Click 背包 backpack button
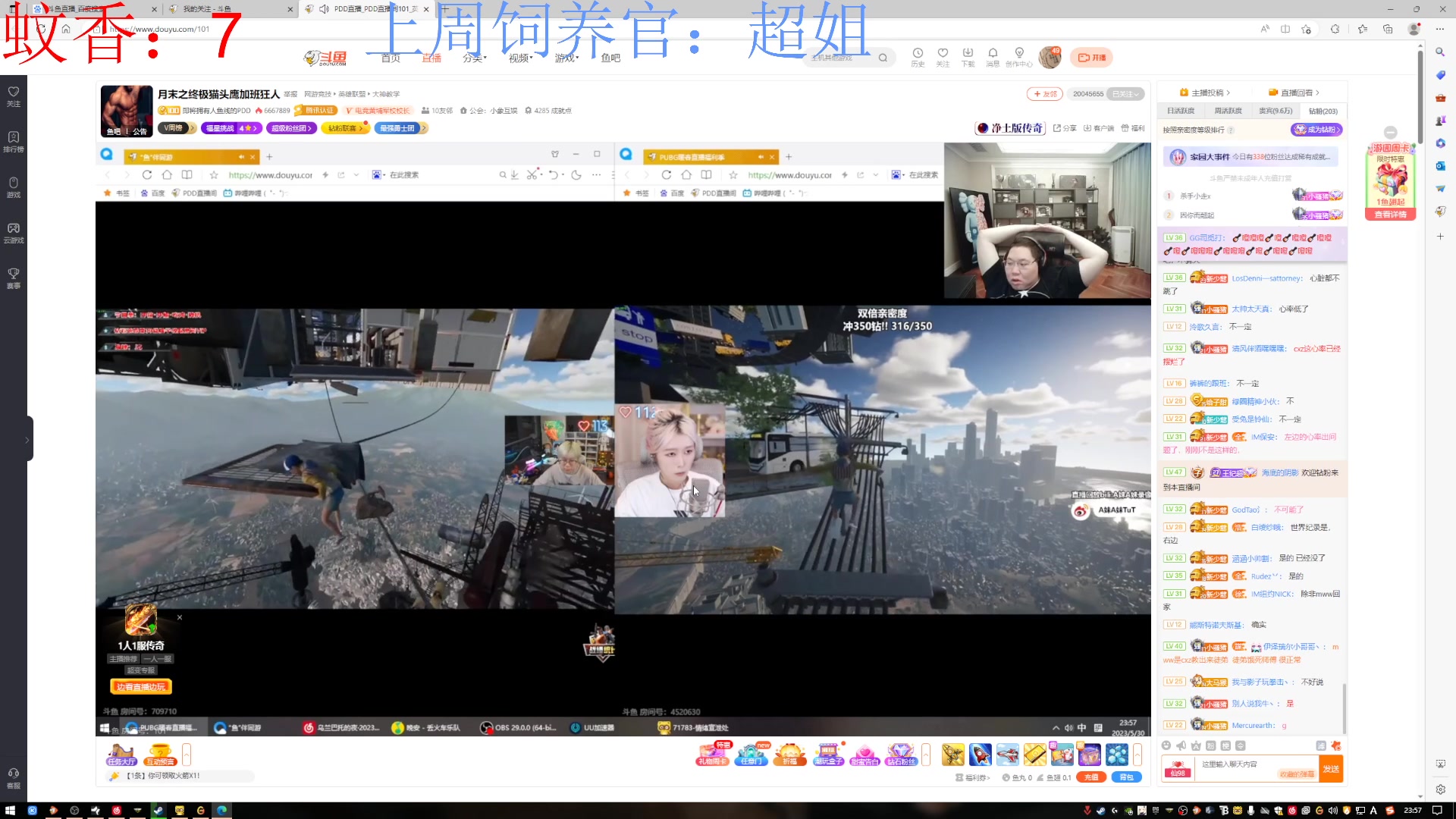Viewport: 1456px width, 819px height. pyautogui.click(x=1126, y=777)
